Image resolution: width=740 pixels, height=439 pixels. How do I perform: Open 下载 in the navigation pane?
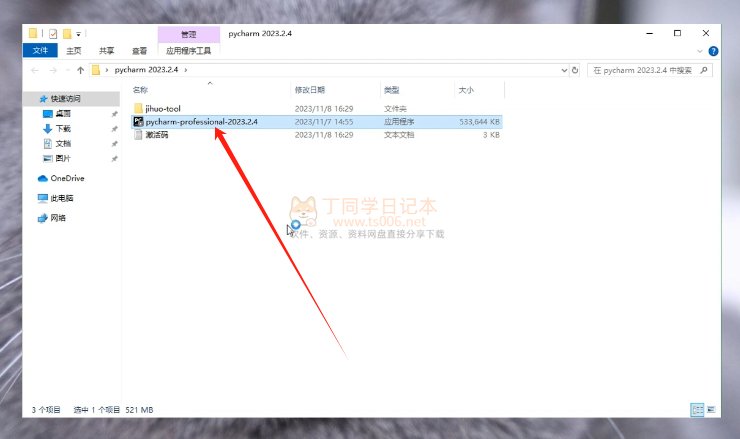point(63,129)
